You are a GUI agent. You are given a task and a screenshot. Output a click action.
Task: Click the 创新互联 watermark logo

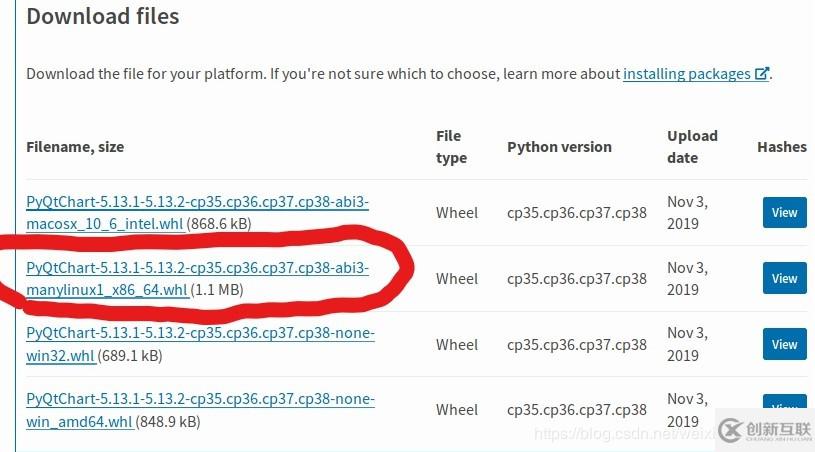click(763, 430)
